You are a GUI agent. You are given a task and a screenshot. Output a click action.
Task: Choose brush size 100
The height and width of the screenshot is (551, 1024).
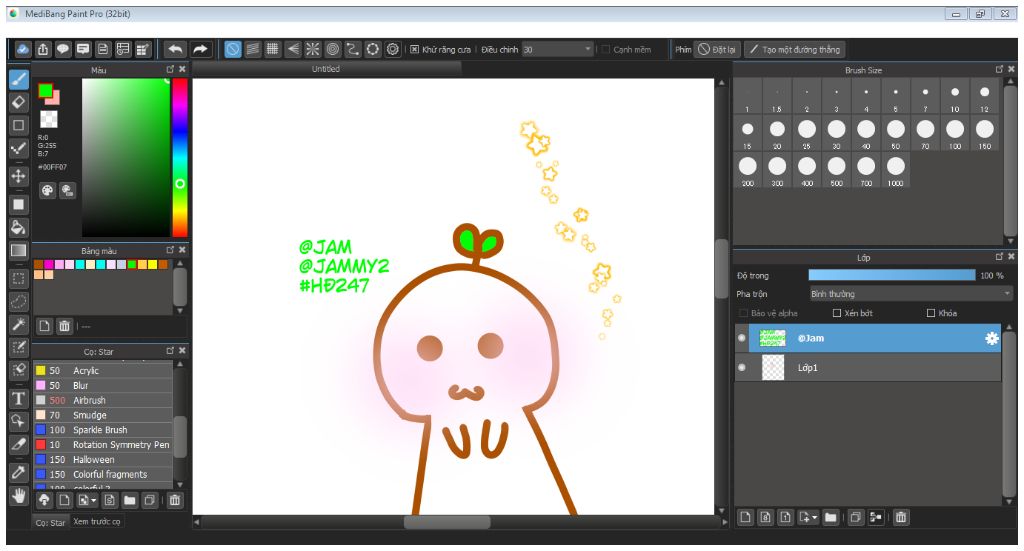point(955,133)
